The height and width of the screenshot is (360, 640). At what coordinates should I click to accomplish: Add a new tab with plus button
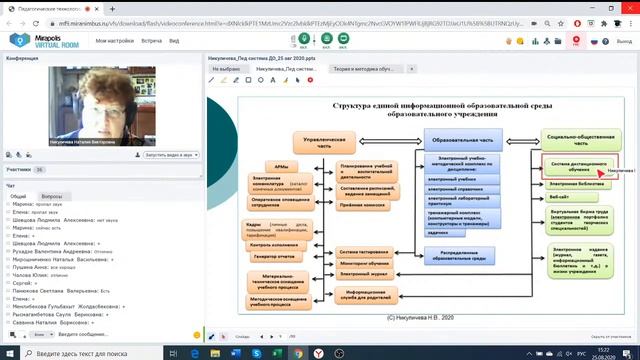point(411,69)
